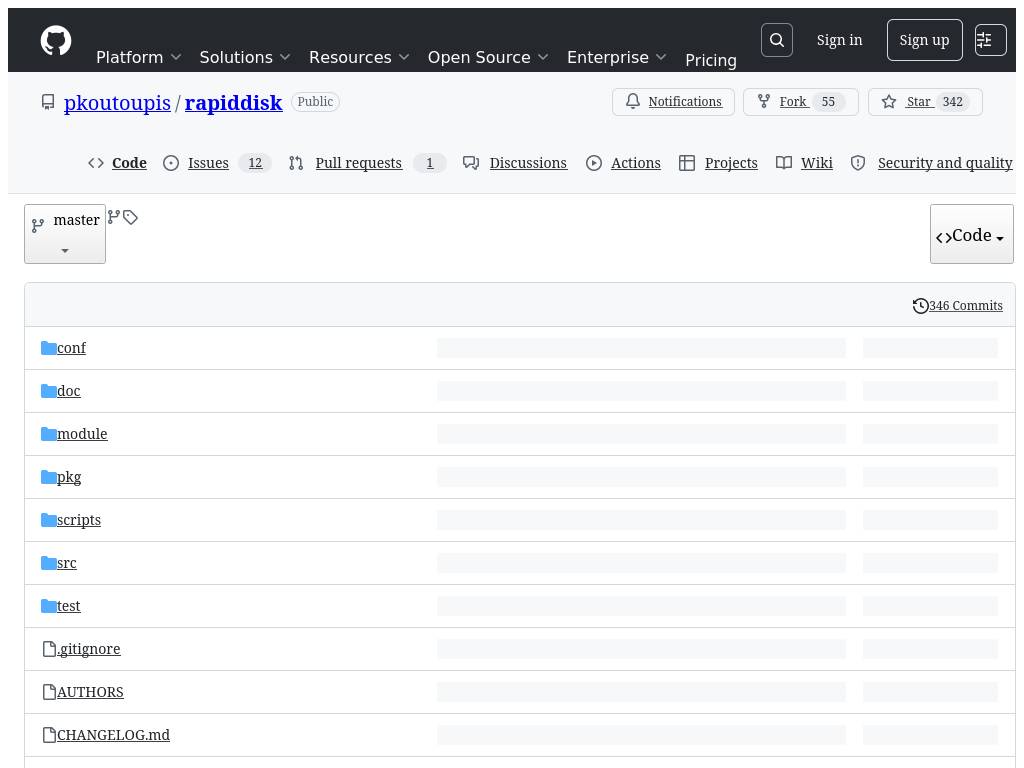Click the Wiki book icon
The height and width of the screenshot is (768, 1024).
784,163
